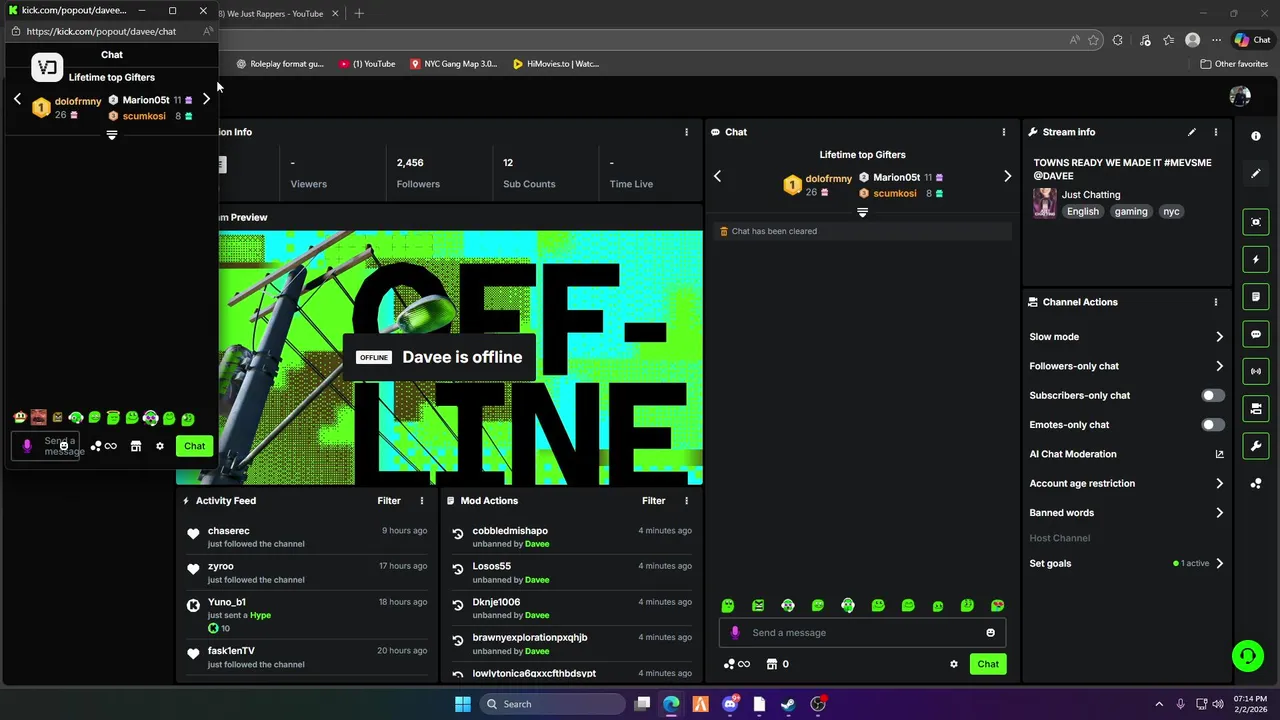Open Activity Feed three-dot menu

[x=422, y=501]
